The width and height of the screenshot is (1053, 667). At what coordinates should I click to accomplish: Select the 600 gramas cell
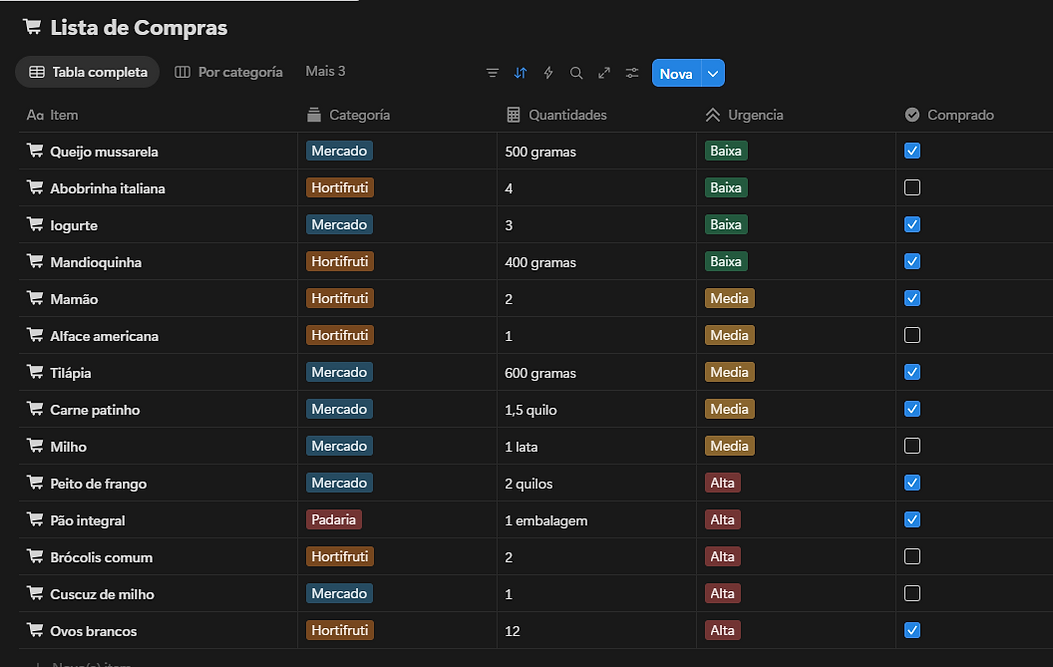pyautogui.click(x=596, y=373)
